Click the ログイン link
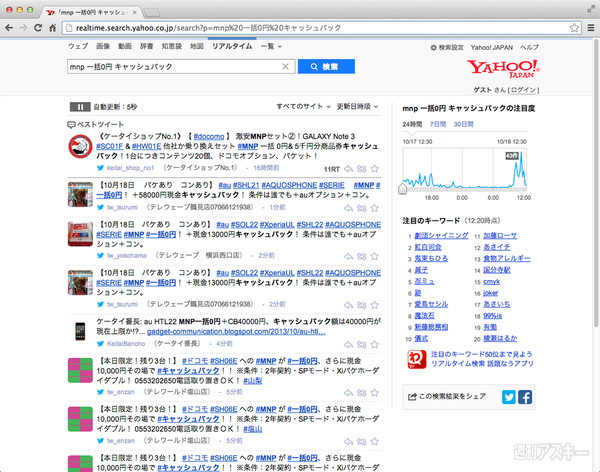Viewport: 600px width, 472px height. pos(523,90)
